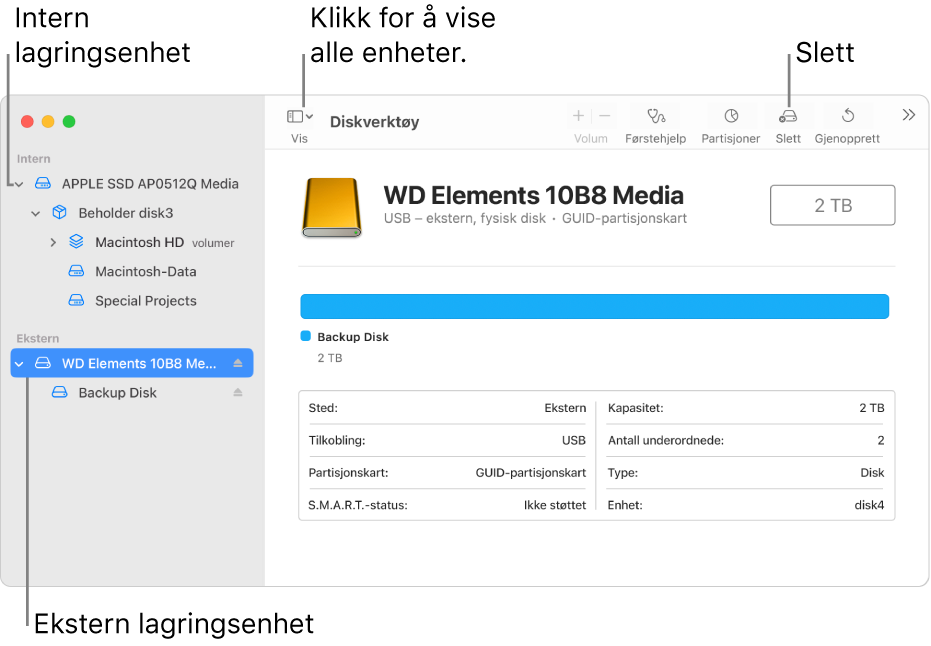This screenshot has width=931, height=646.
Task: Show more toolbar items via double chevron
Action: click(x=908, y=115)
